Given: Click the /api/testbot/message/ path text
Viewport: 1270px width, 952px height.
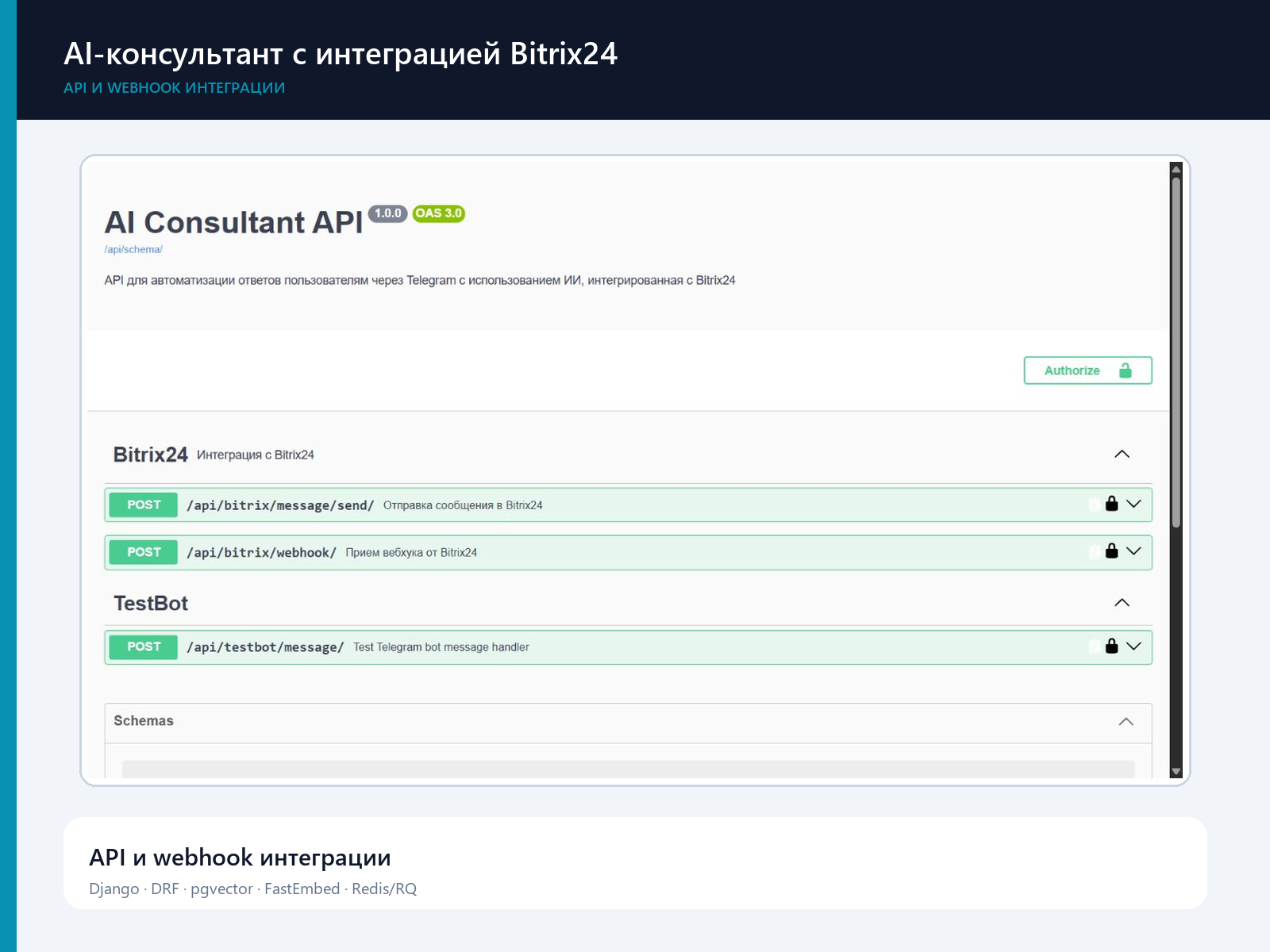Looking at the screenshot, I should tap(265, 647).
